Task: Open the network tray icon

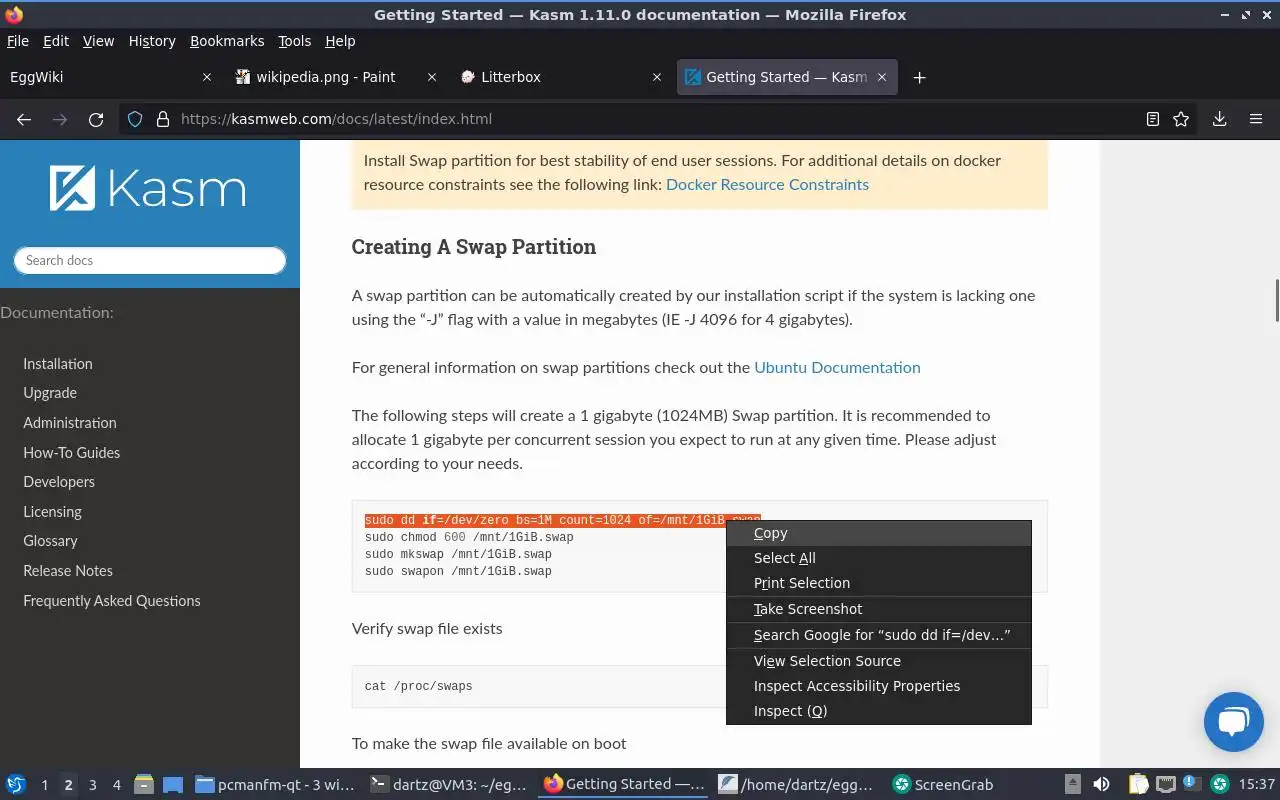Action: click(1166, 785)
